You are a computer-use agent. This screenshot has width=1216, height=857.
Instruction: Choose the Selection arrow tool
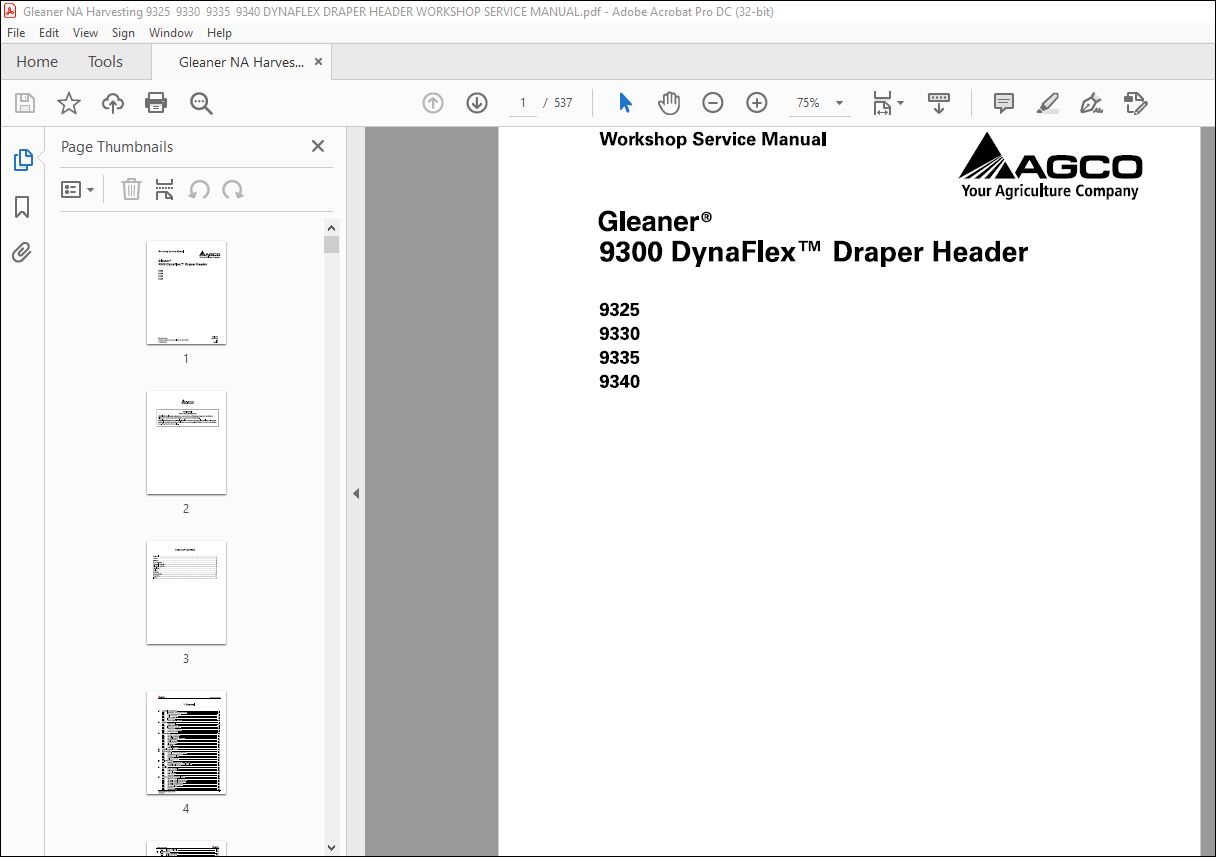tap(626, 103)
